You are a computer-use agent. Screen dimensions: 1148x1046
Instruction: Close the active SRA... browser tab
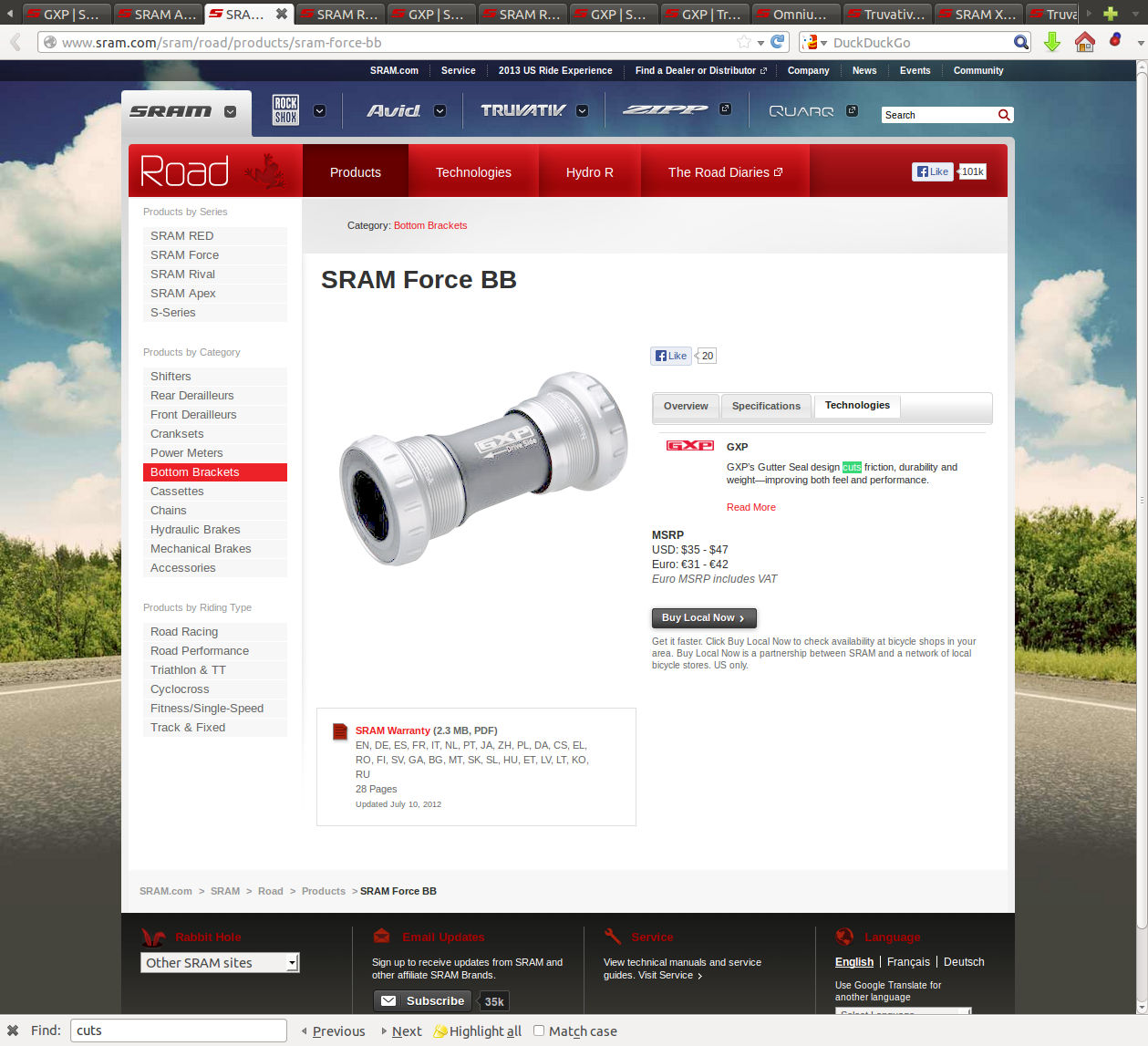tap(282, 14)
